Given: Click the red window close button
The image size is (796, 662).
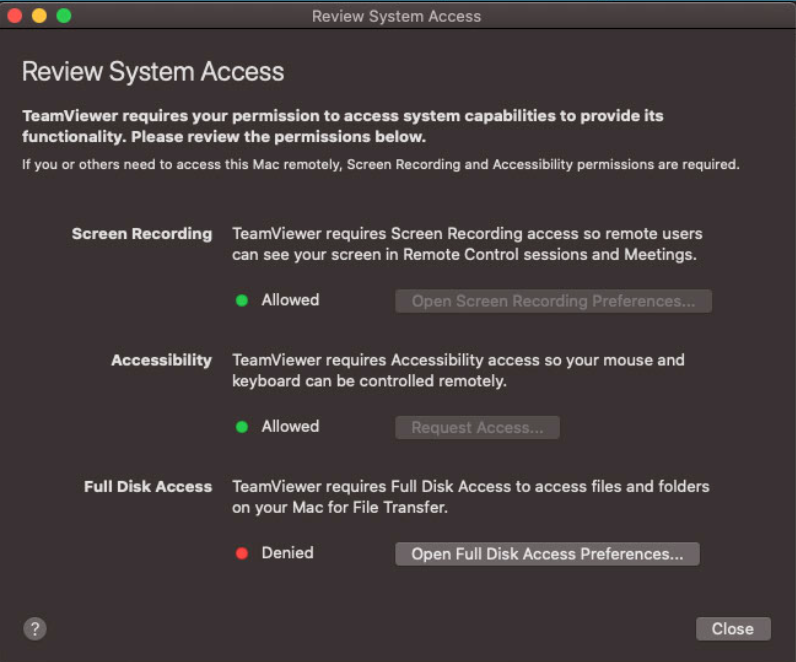Looking at the screenshot, I should (15, 16).
